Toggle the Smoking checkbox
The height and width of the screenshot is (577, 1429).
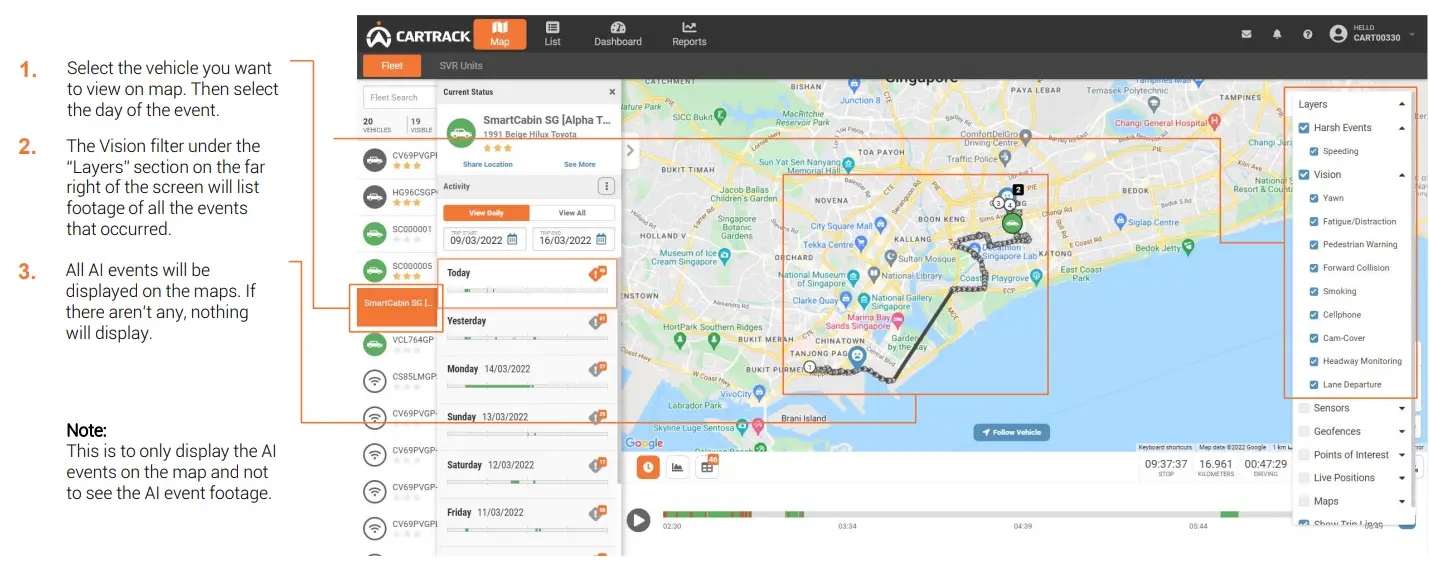click(1314, 291)
